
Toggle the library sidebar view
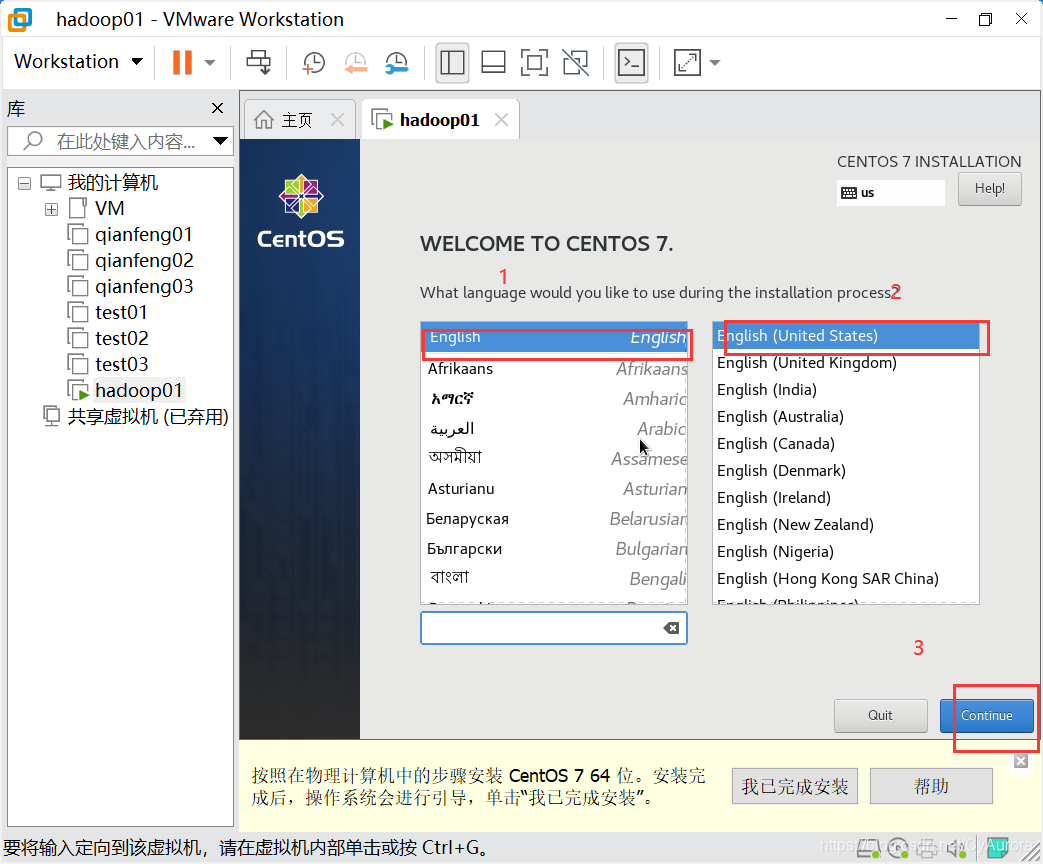point(452,63)
